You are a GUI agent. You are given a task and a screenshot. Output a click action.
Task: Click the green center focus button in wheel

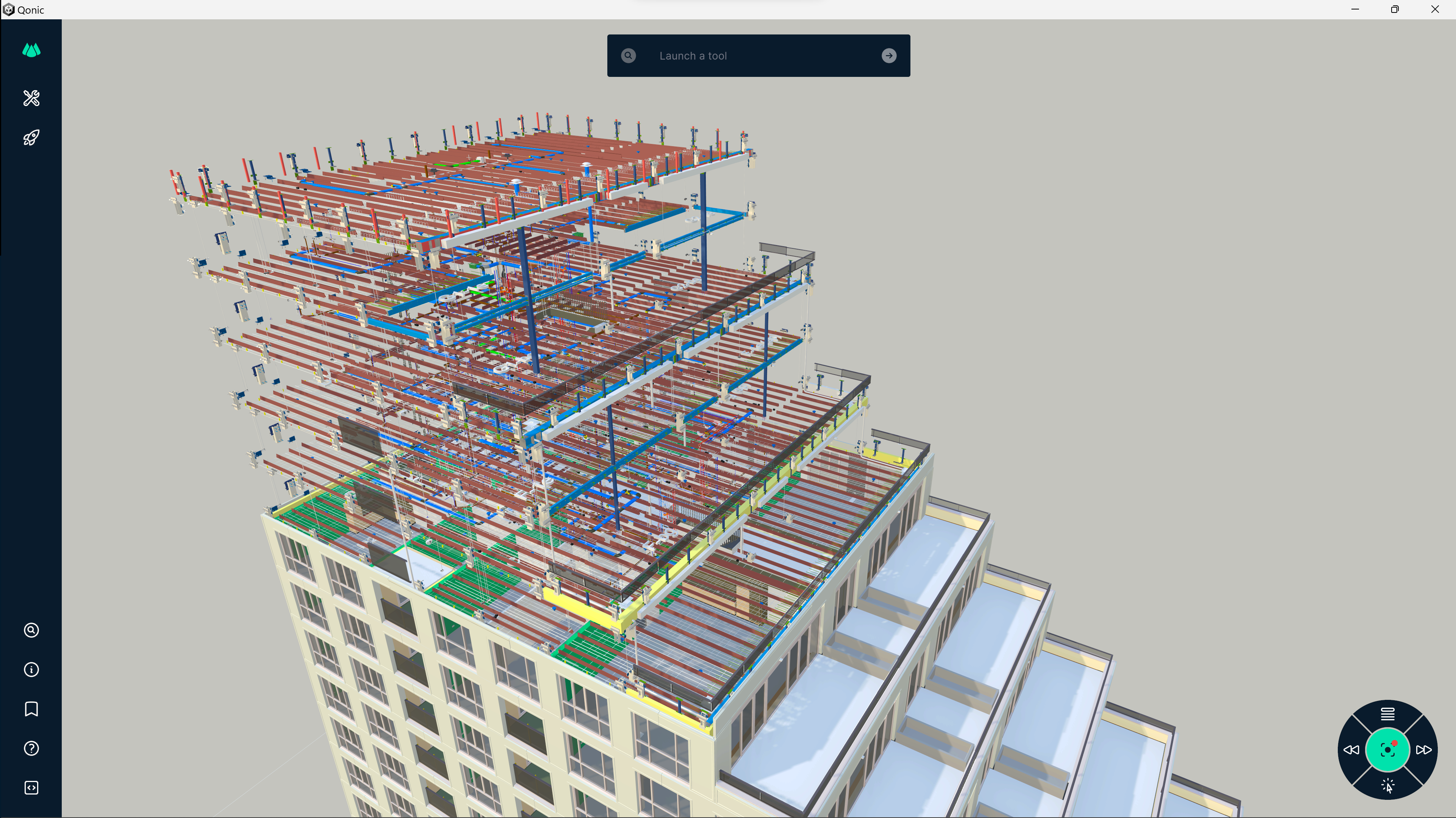pyautogui.click(x=1387, y=750)
